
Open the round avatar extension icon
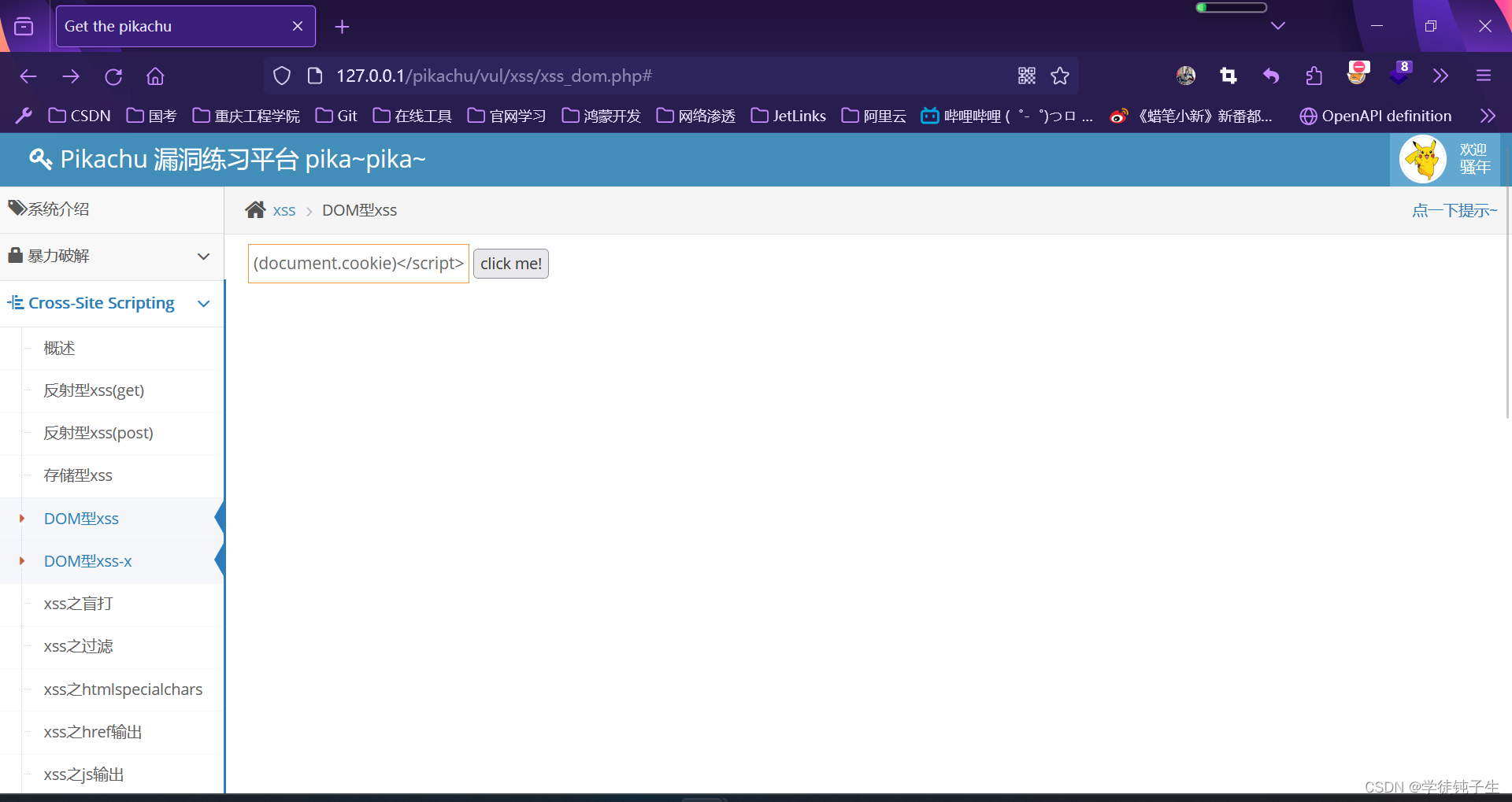tap(1186, 76)
